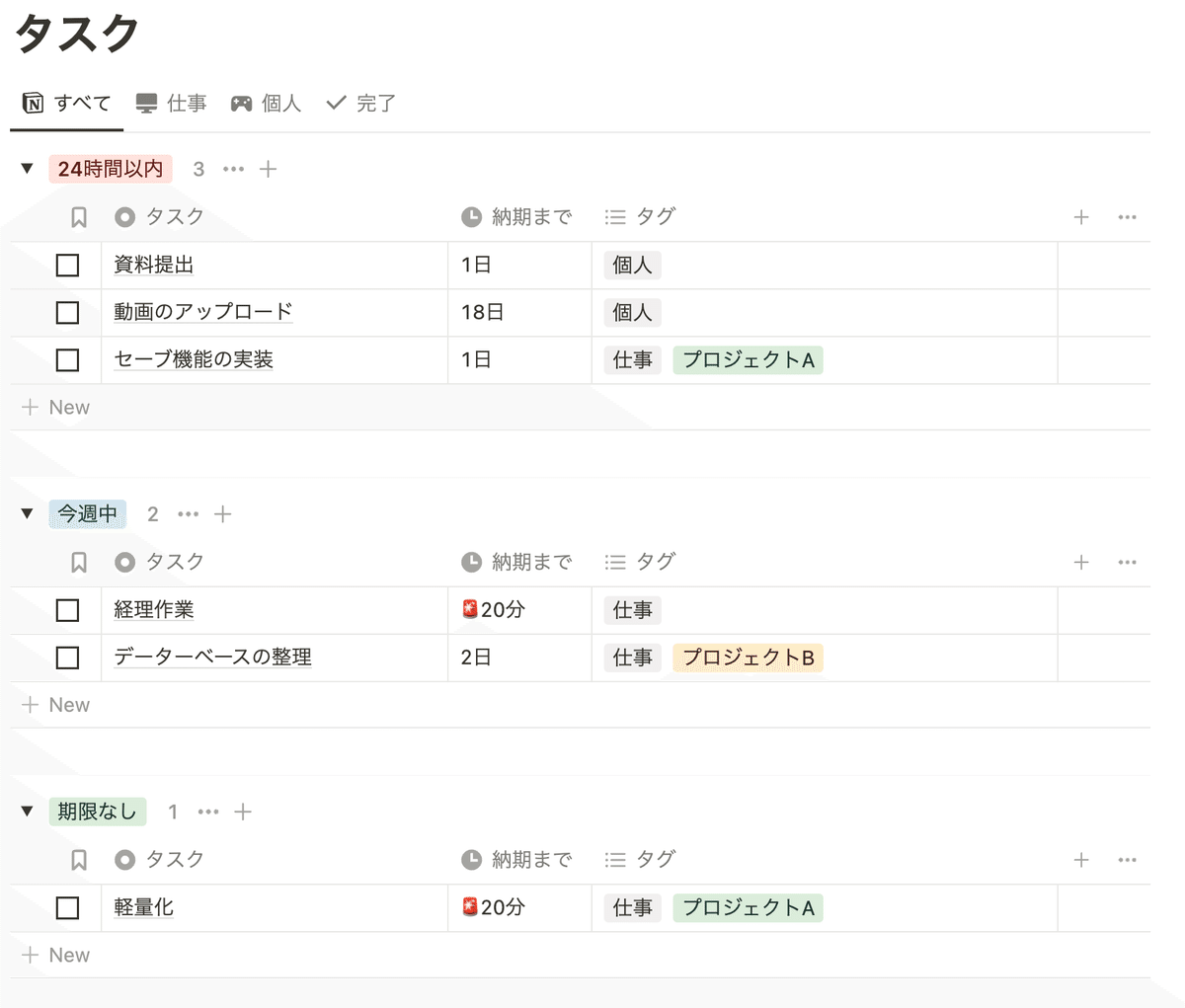Click the bookmark icon in the table header
This screenshot has height=1008, width=1185.
point(79,216)
